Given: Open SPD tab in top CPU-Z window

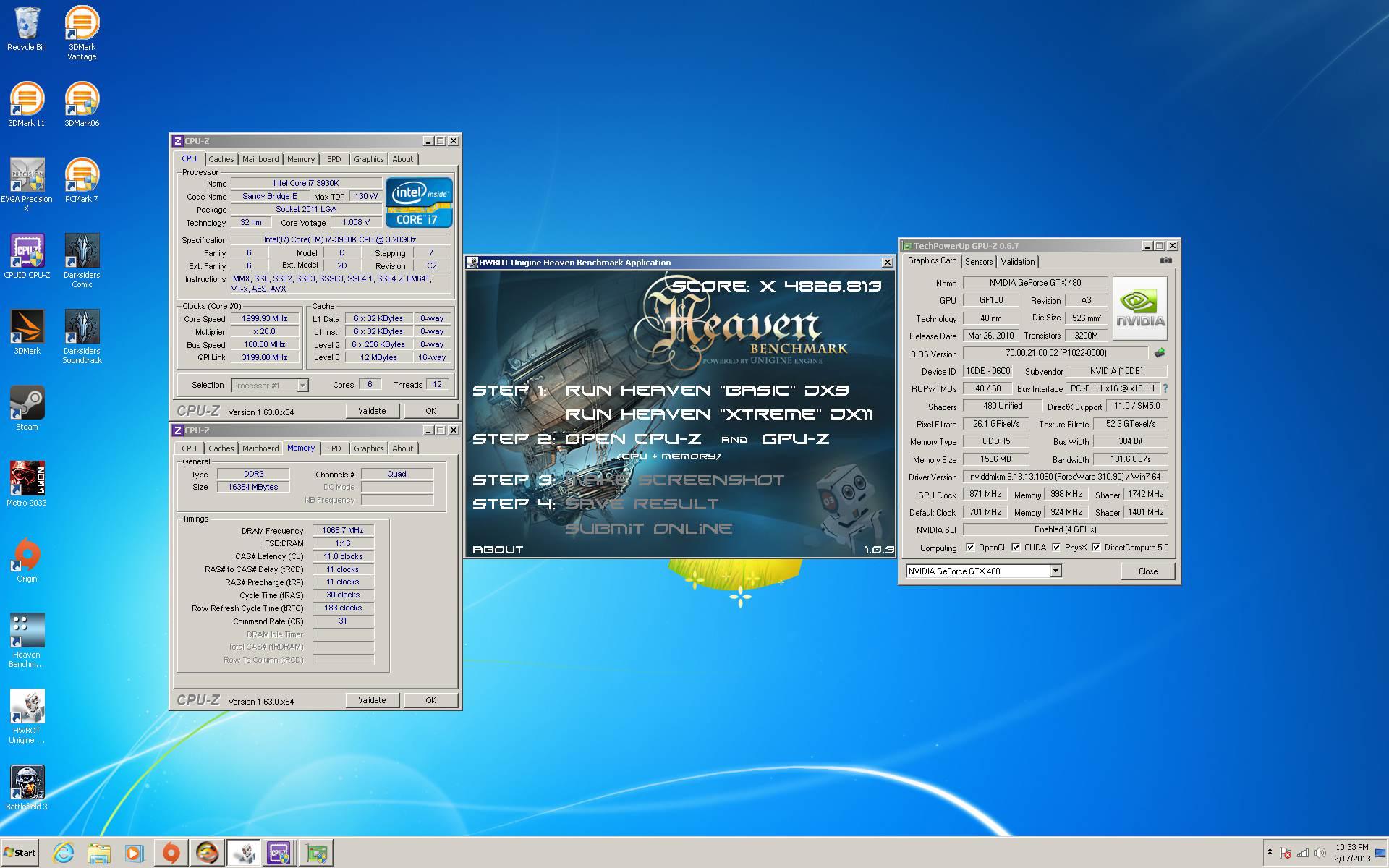Looking at the screenshot, I should 334,159.
